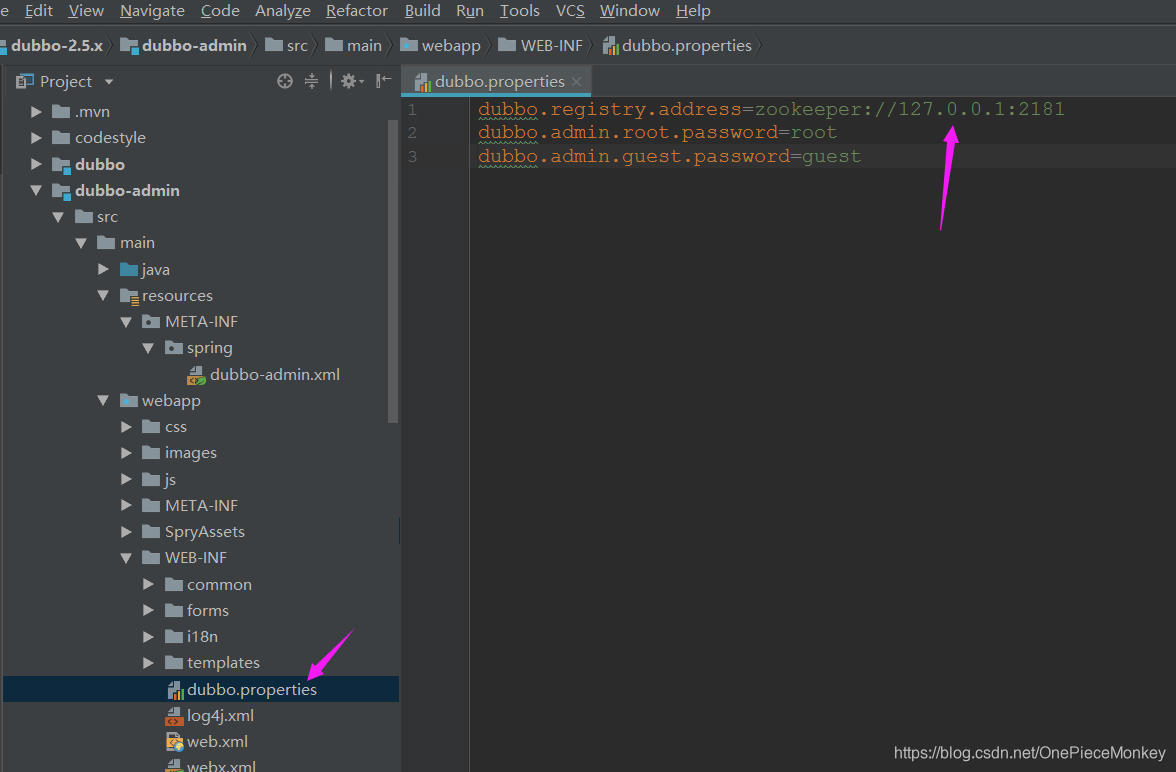Expand the images folder
1176x772 pixels.
[x=126, y=453]
